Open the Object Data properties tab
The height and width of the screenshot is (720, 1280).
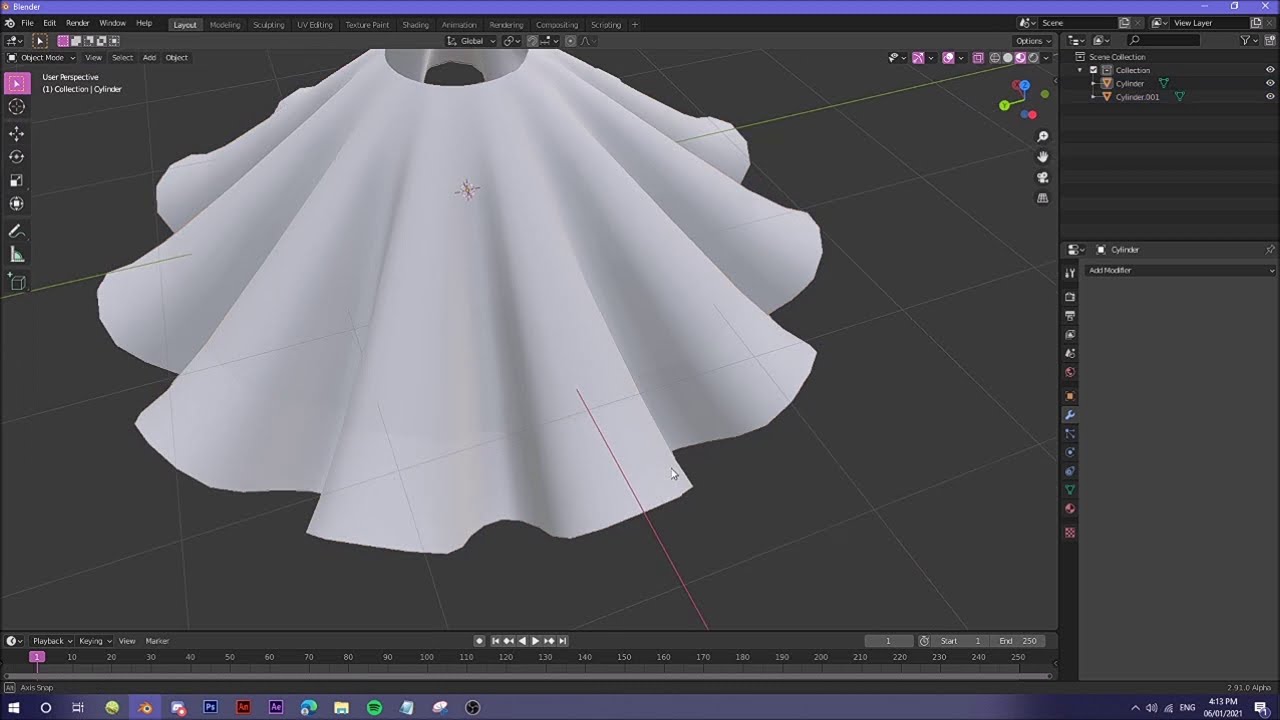pos(1070,490)
